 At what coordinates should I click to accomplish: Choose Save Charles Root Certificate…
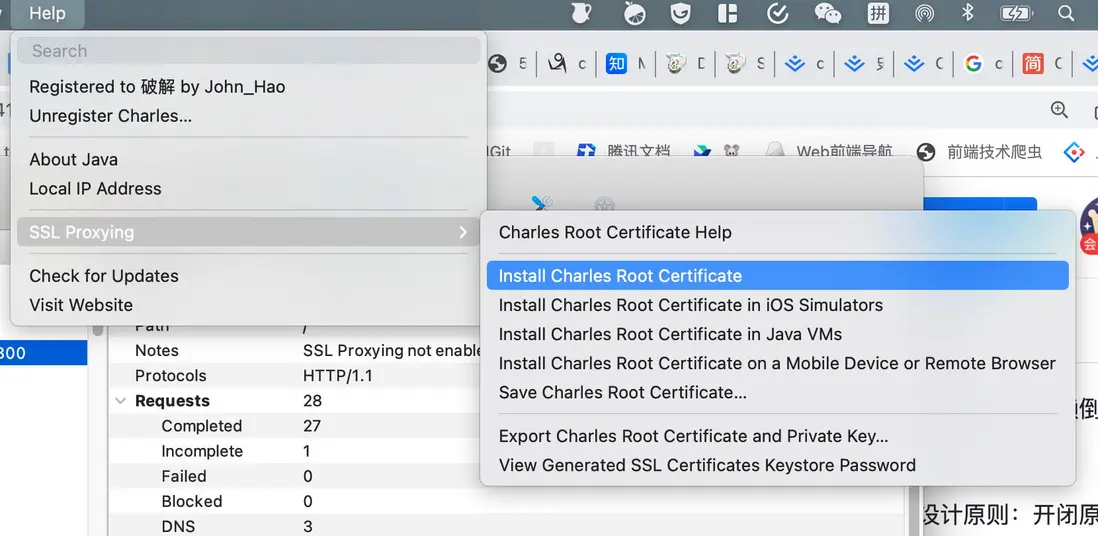(622, 392)
